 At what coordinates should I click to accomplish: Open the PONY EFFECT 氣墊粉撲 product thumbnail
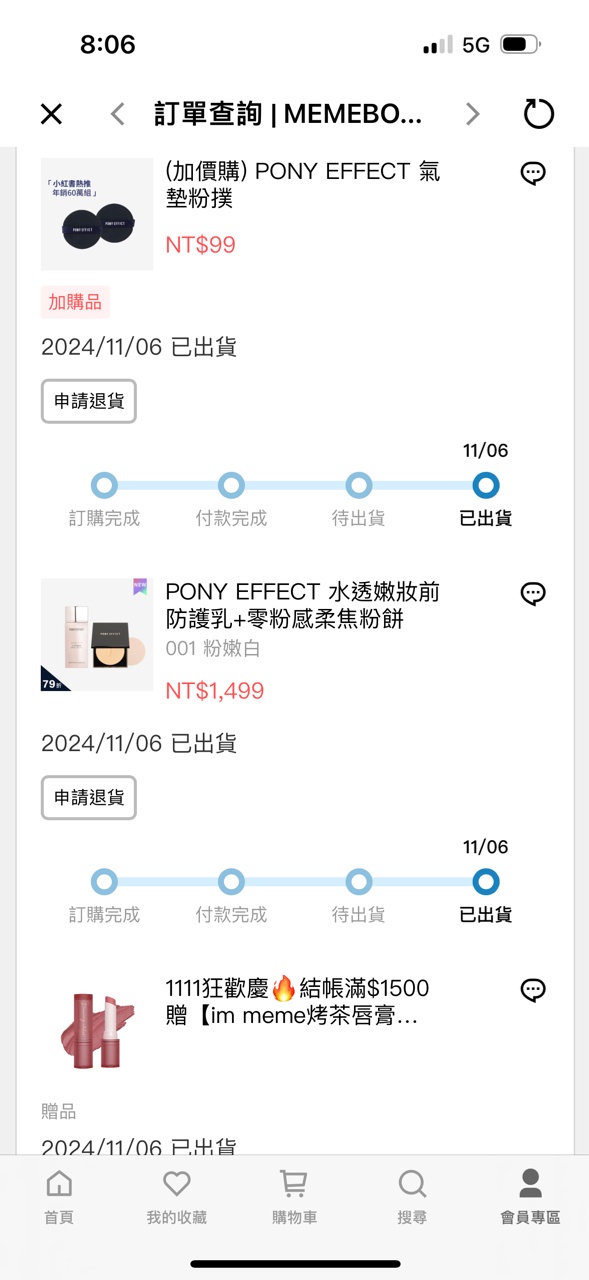point(97,214)
